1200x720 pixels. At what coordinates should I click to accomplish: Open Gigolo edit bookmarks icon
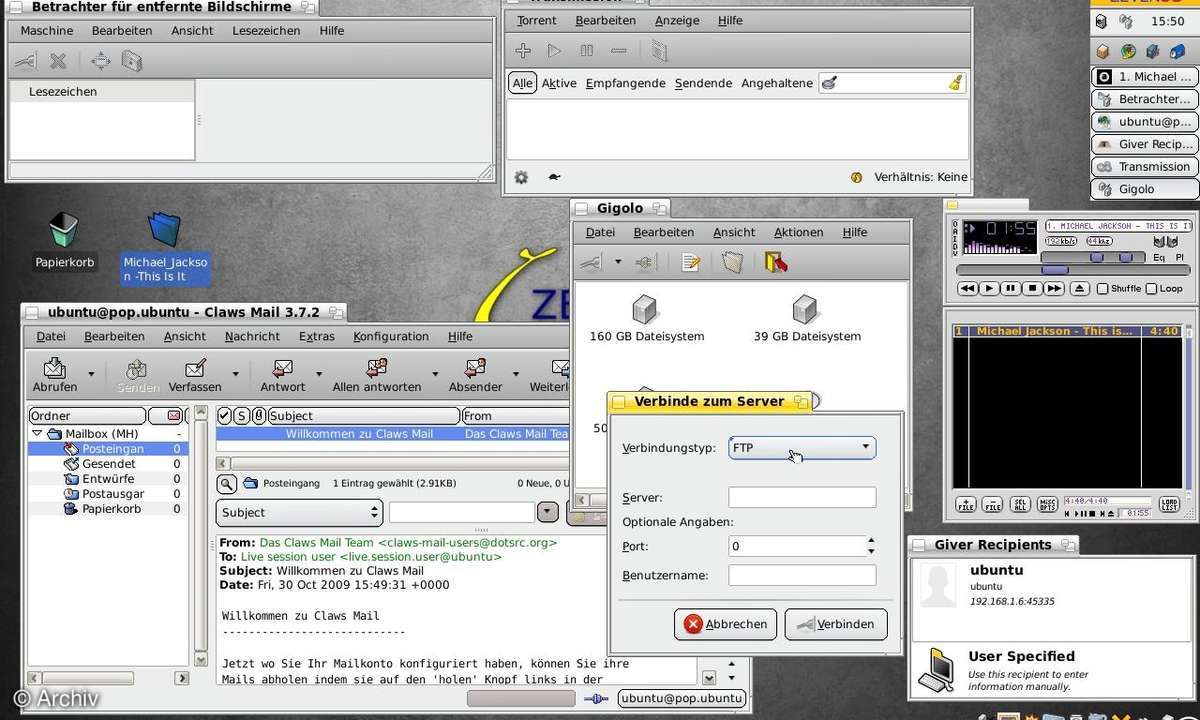coord(690,262)
